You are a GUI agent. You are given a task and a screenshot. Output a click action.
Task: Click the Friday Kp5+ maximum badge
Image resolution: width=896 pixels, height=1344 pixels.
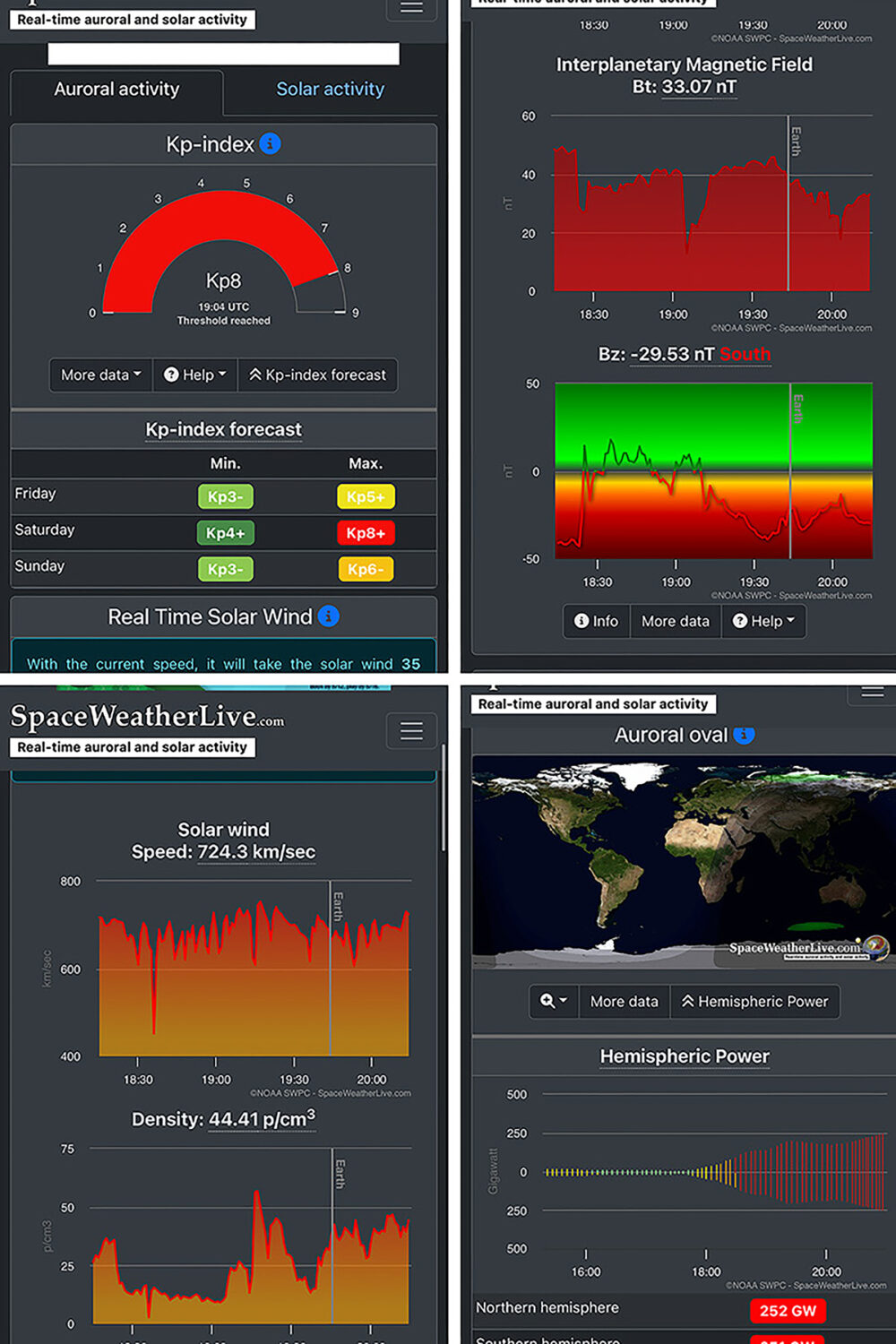[x=366, y=496]
